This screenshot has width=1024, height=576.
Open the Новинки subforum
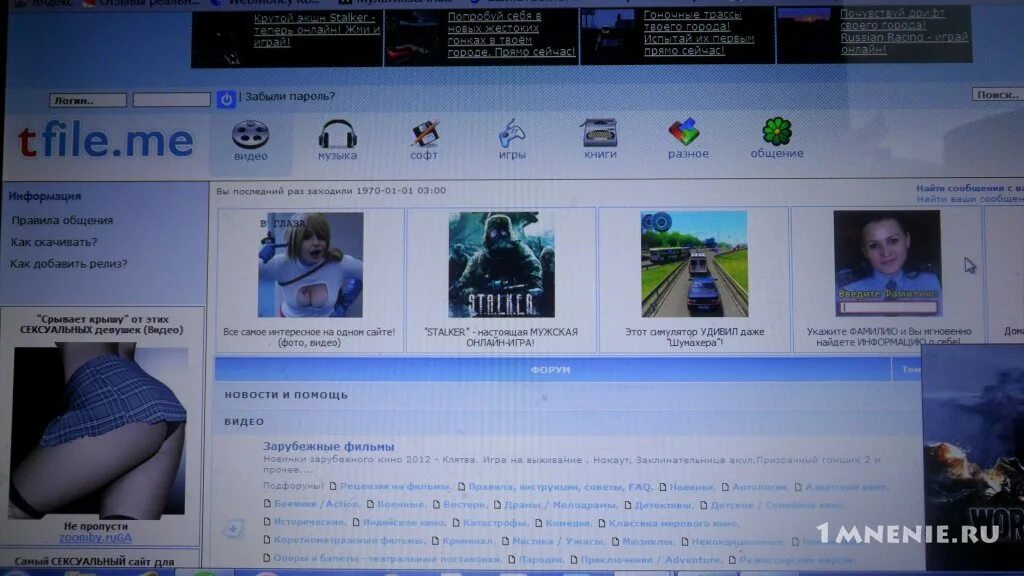pos(692,487)
